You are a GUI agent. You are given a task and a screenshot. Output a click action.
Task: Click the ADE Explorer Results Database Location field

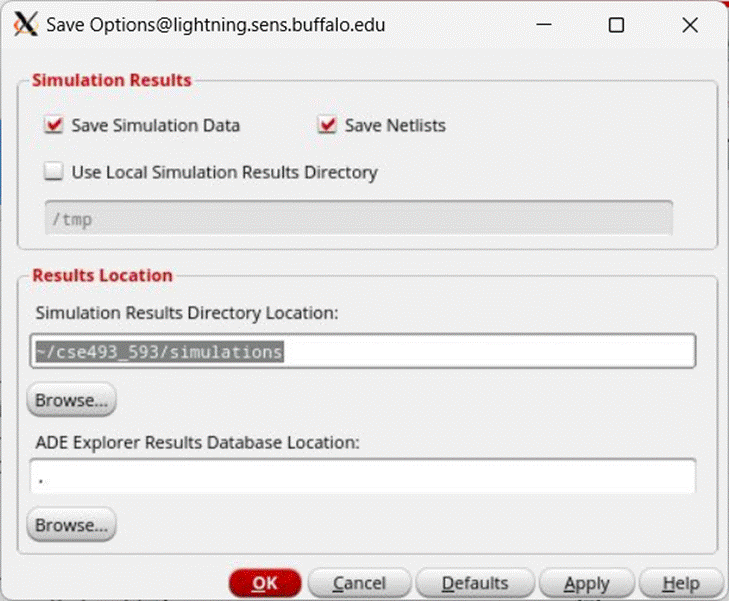pos(362,476)
